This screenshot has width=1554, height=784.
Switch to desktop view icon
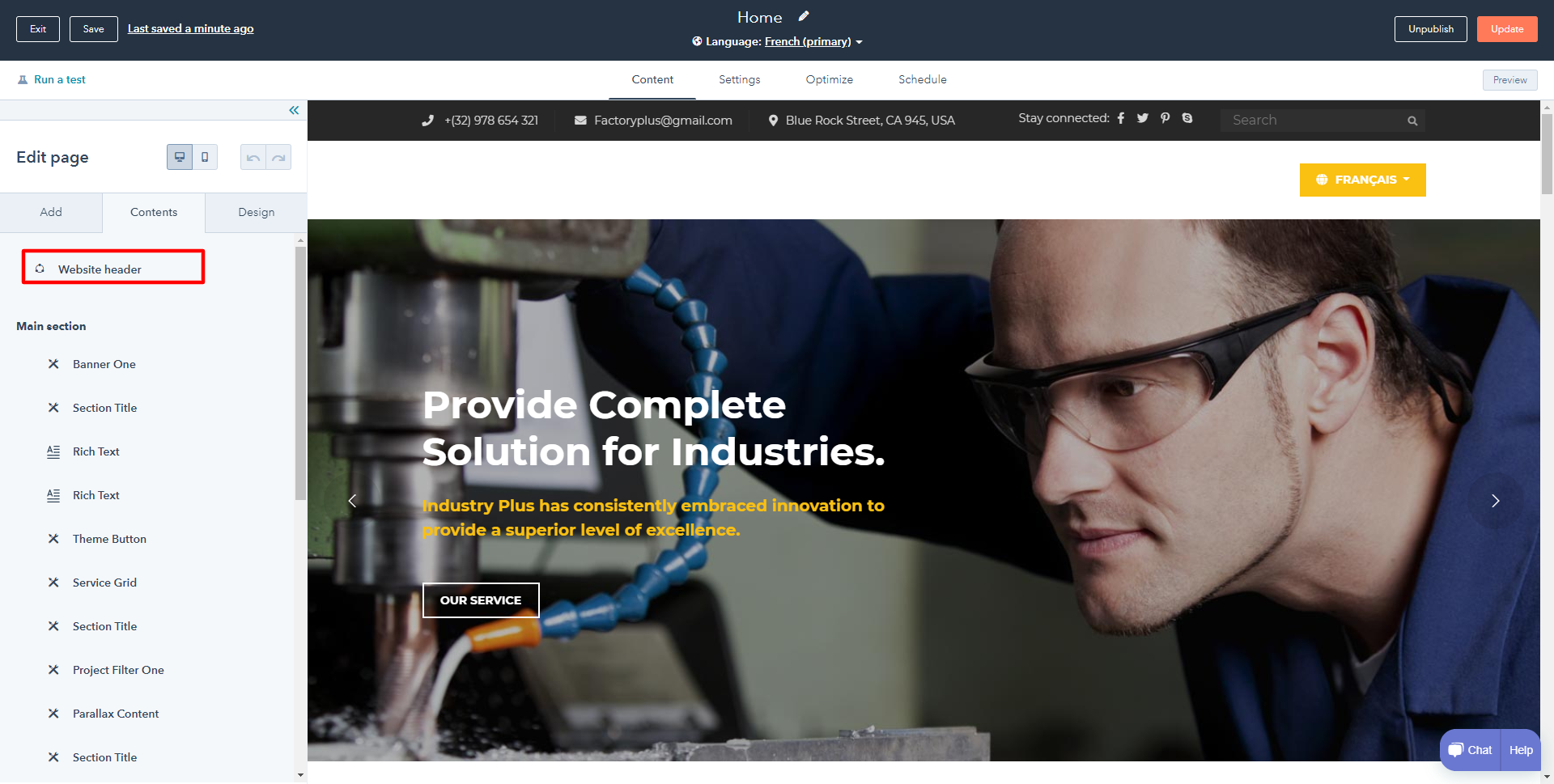(x=180, y=157)
